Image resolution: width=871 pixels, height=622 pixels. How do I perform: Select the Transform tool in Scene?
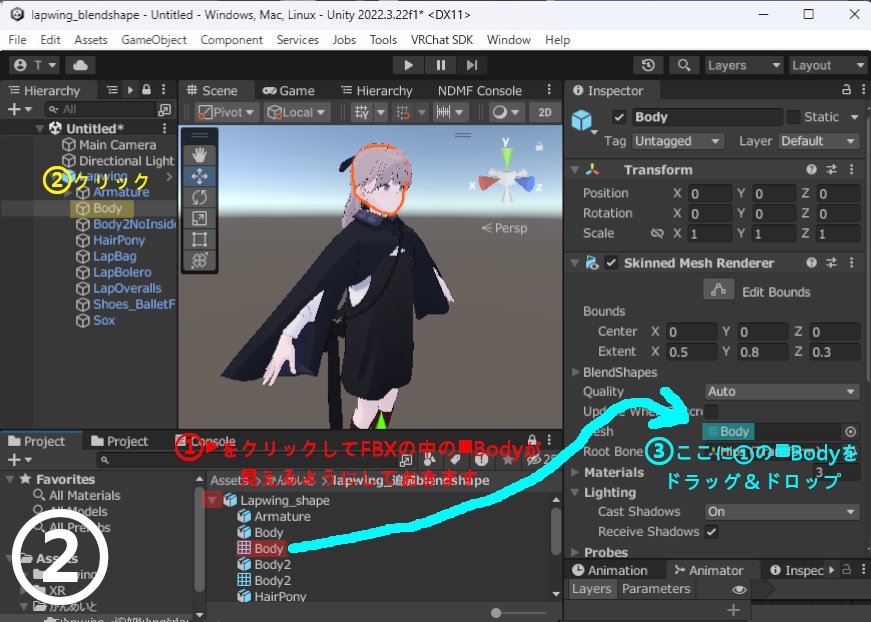pyautogui.click(x=199, y=260)
